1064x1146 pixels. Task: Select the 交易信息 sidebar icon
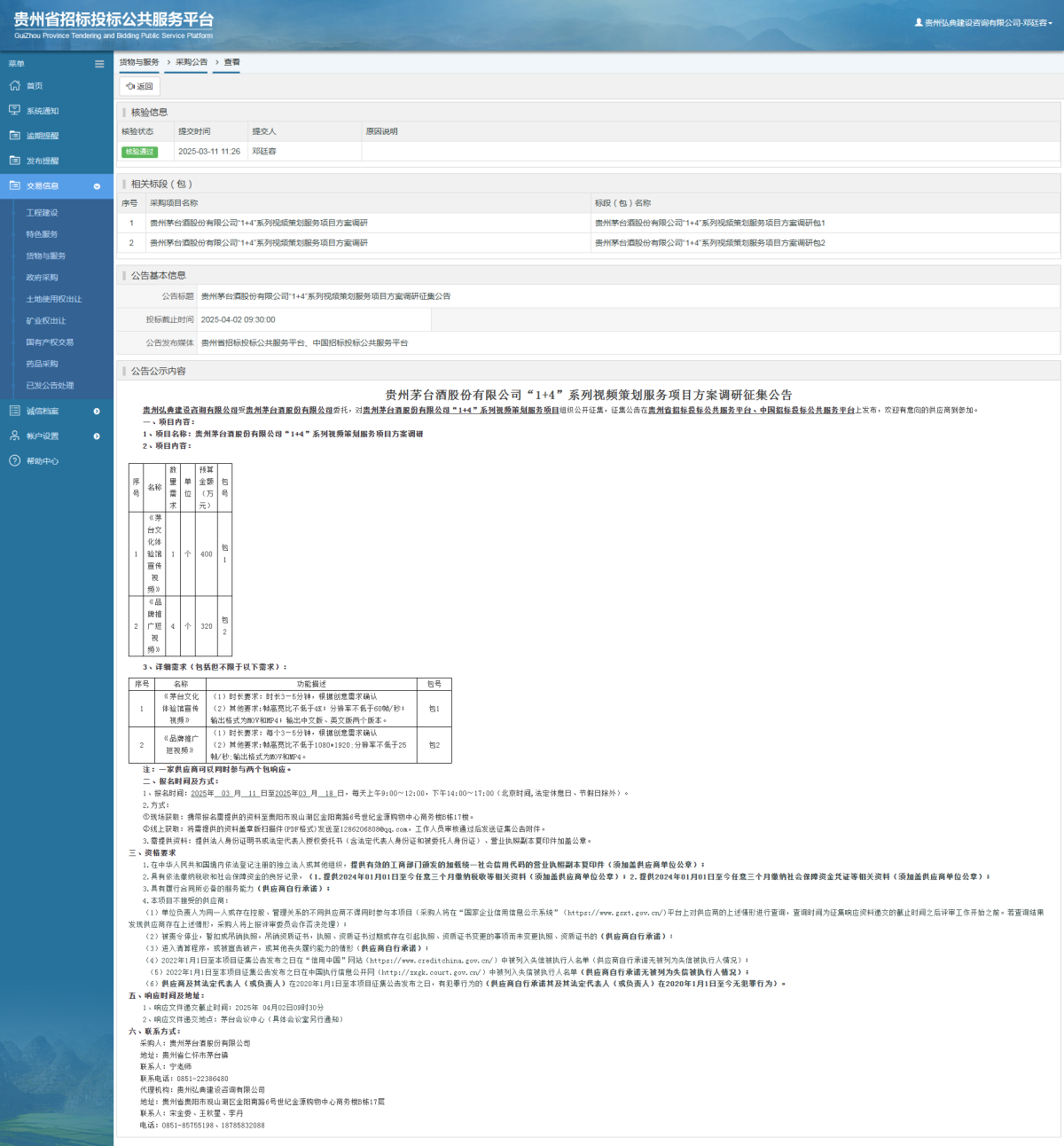tap(14, 185)
